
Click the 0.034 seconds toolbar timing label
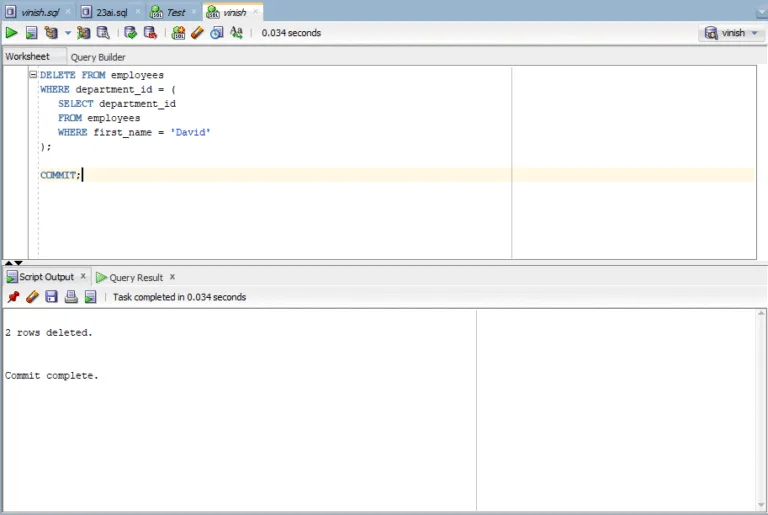pos(291,33)
